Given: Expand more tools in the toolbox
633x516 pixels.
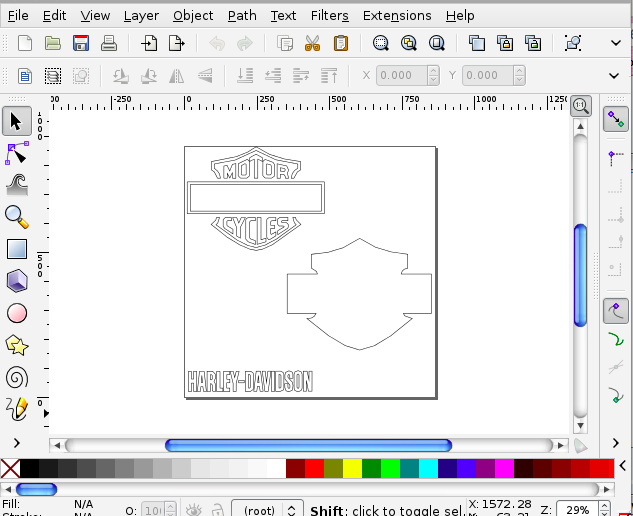Looking at the screenshot, I should coord(17,443).
